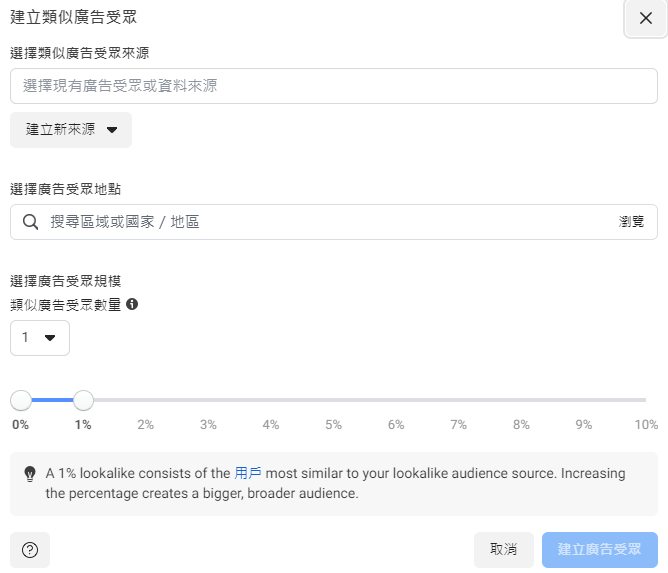Click the 10% label on slider scale

click(646, 425)
